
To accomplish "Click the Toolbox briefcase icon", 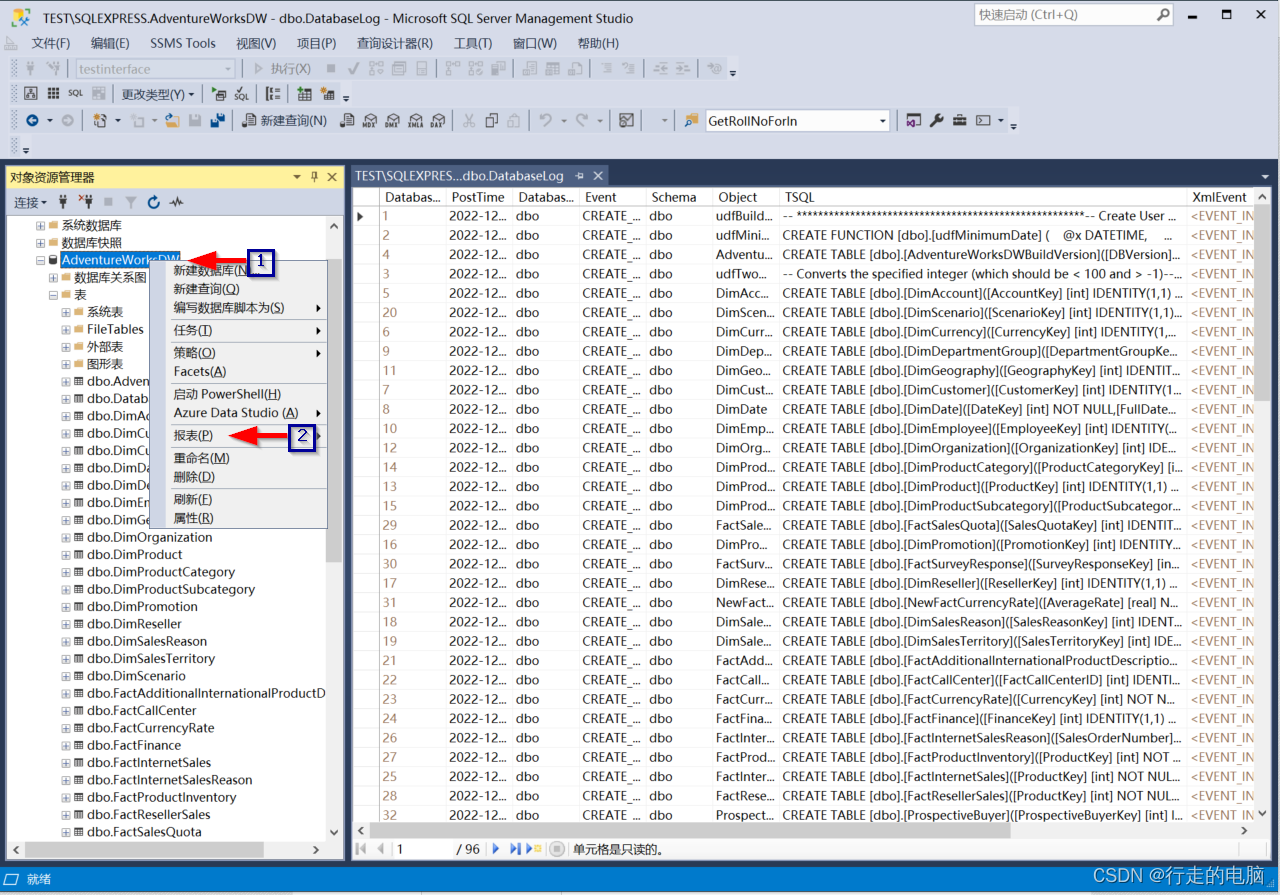I will pos(959,120).
